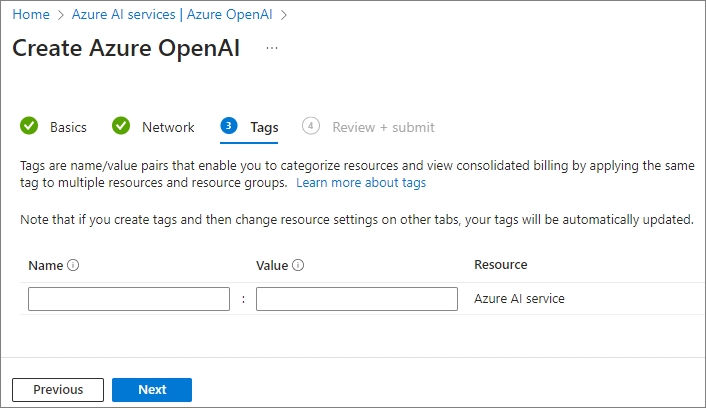The image size is (706, 408).
Task: Click the Previous button
Action: 58,390
